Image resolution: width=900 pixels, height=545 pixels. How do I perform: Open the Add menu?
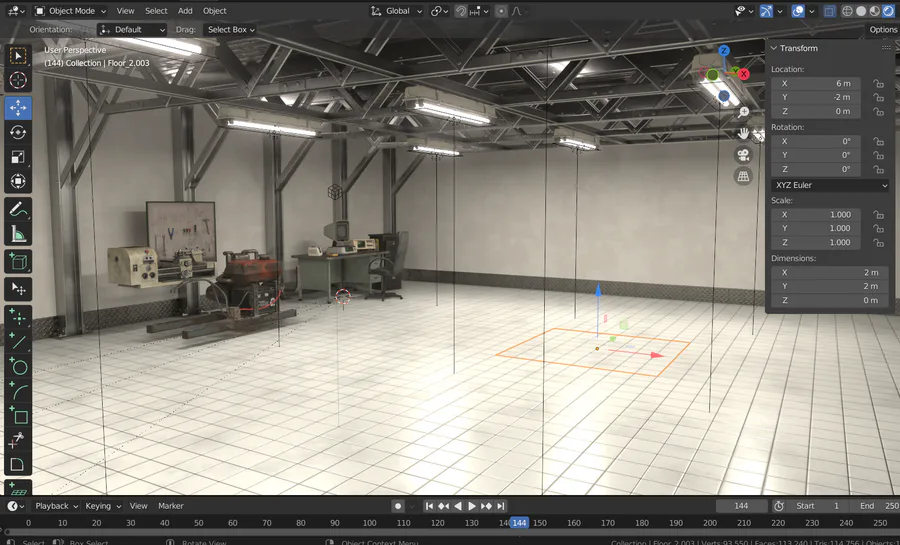pyautogui.click(x=185, y=11)
